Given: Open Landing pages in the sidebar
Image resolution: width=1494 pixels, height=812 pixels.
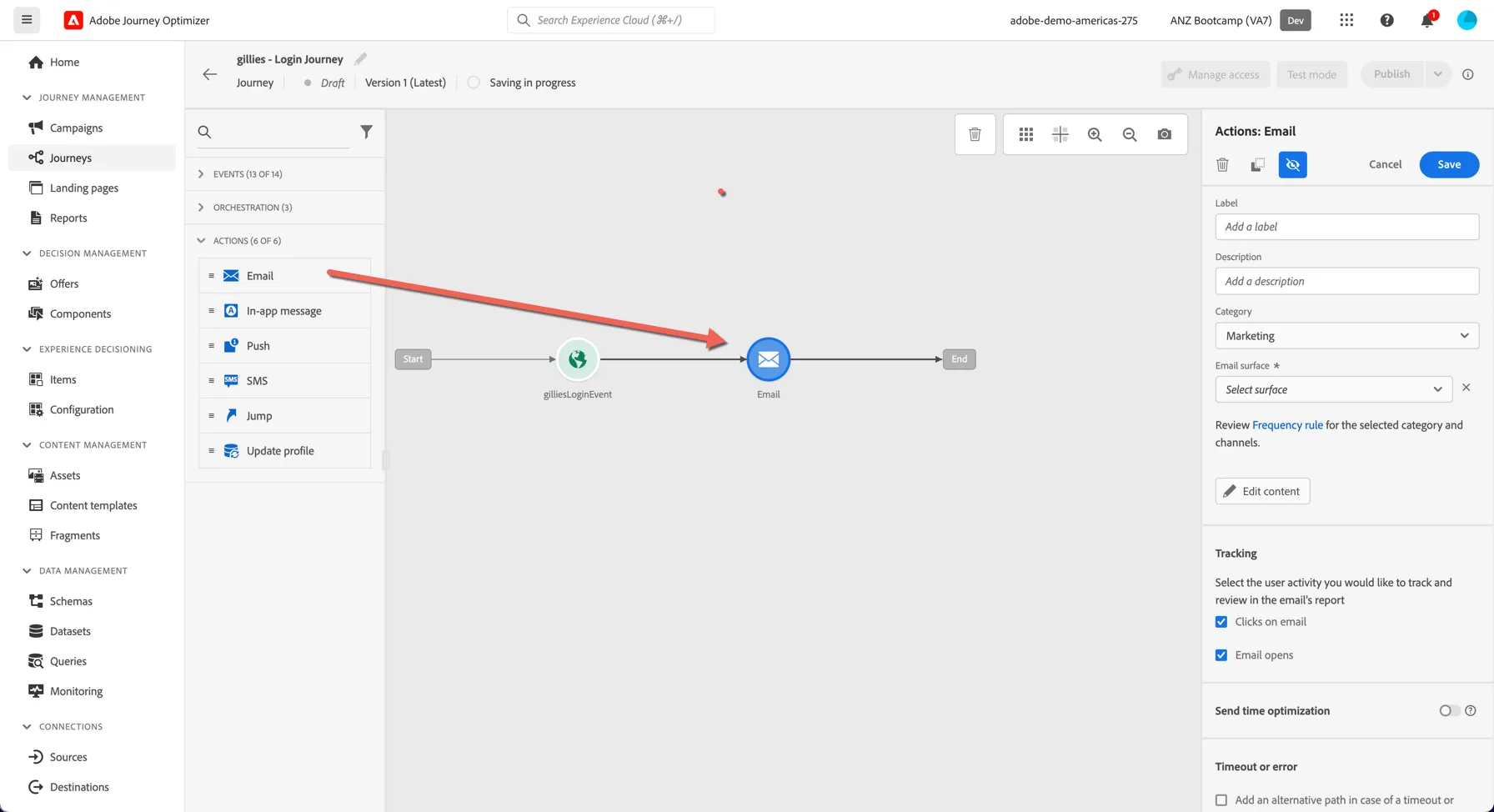Looking at the screenshot, I should 84,188.
